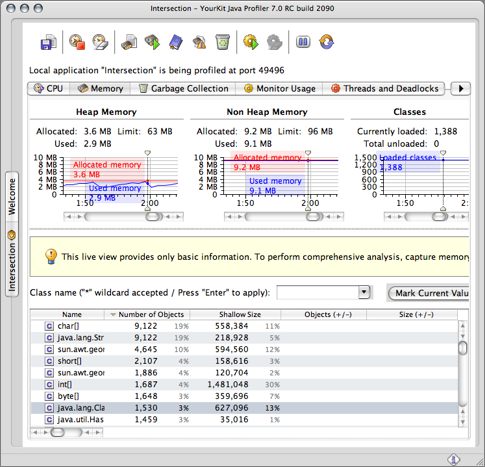
Task: Click the 594,560 shallow size value
Action: coord(231,349)
